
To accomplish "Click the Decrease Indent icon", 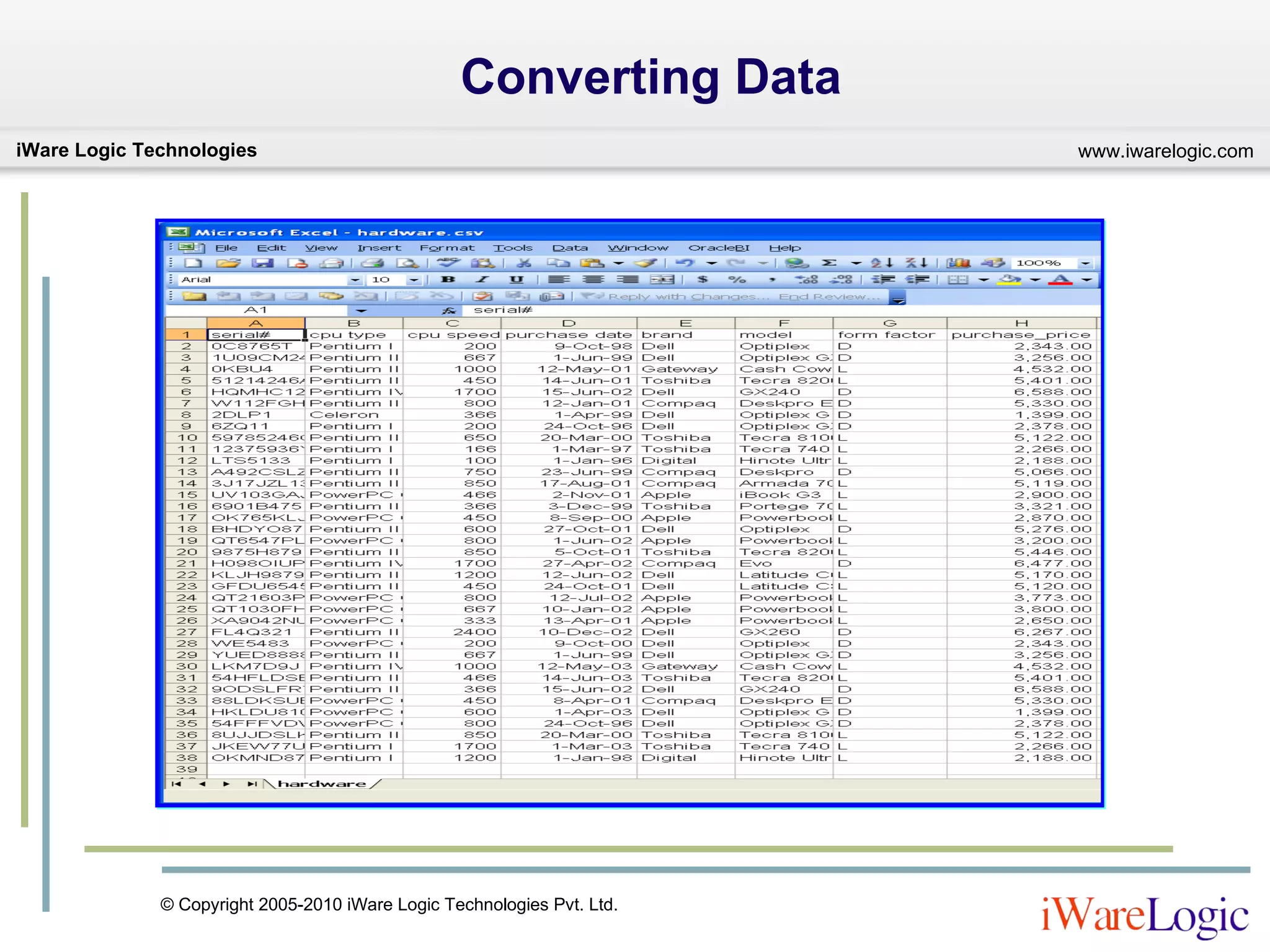I will point(884,280).
